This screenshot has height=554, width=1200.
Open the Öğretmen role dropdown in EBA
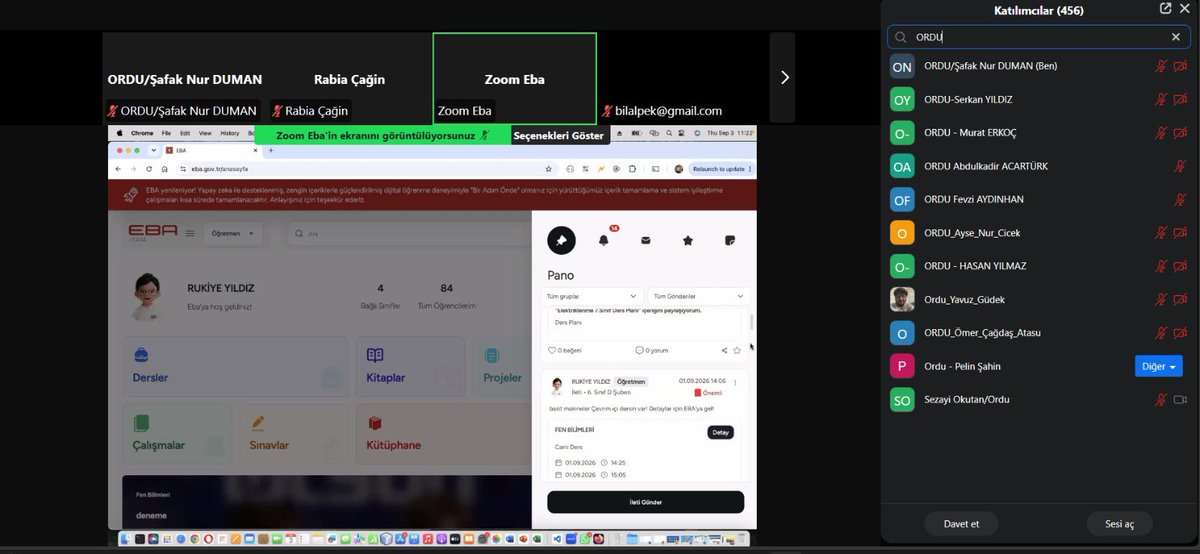(x=233, y=234)
